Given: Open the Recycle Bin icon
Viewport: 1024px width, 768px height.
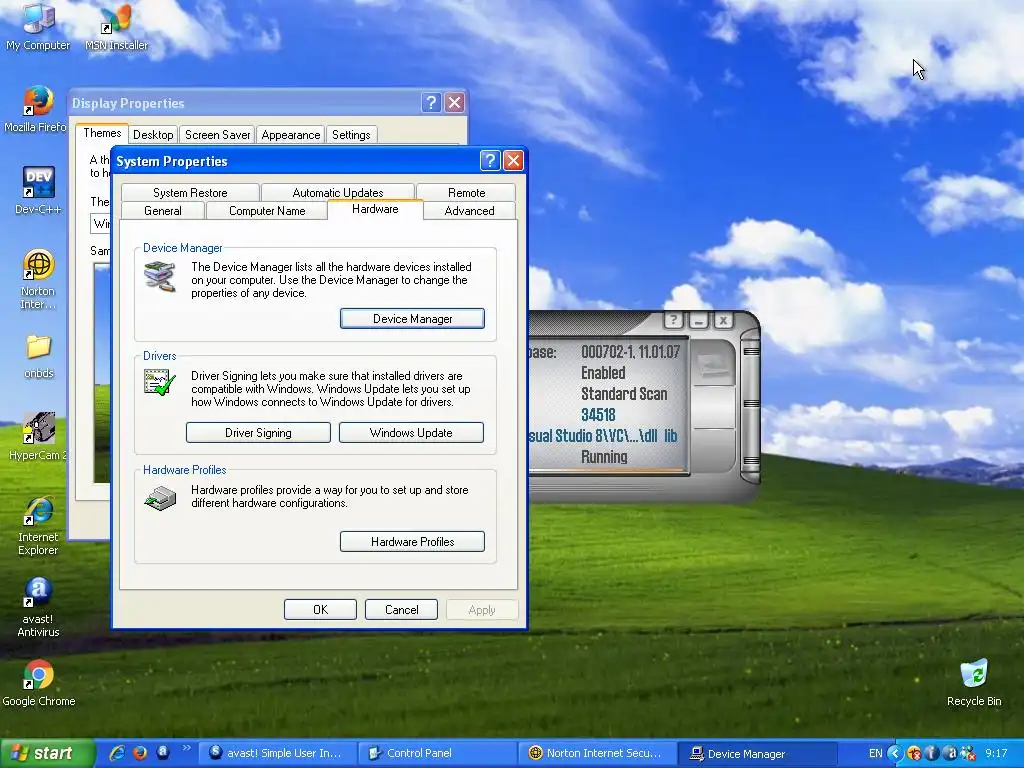Looking at the screenshot, I should pos(974,682).
